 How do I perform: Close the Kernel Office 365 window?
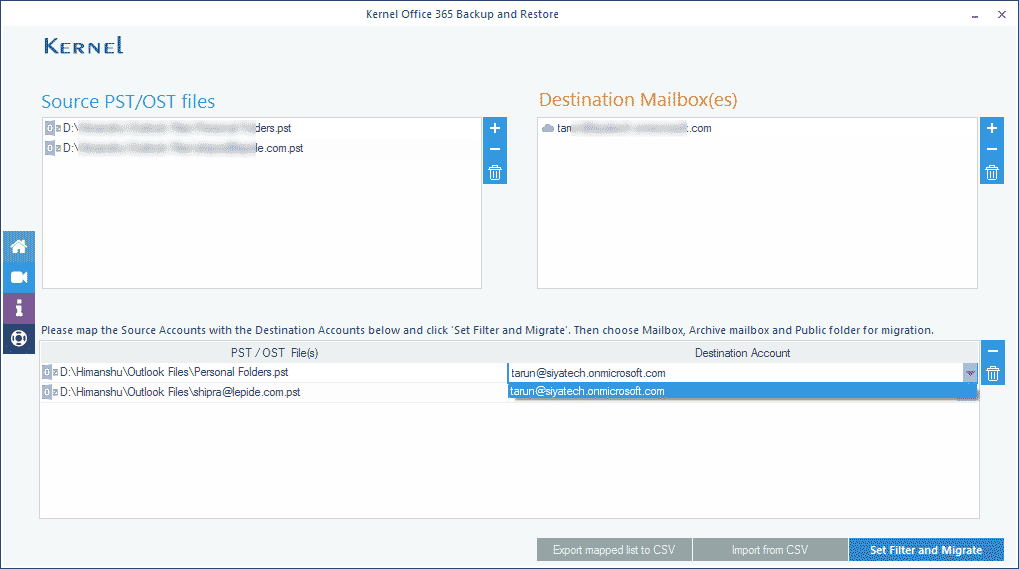click(x=1001, y=14)
